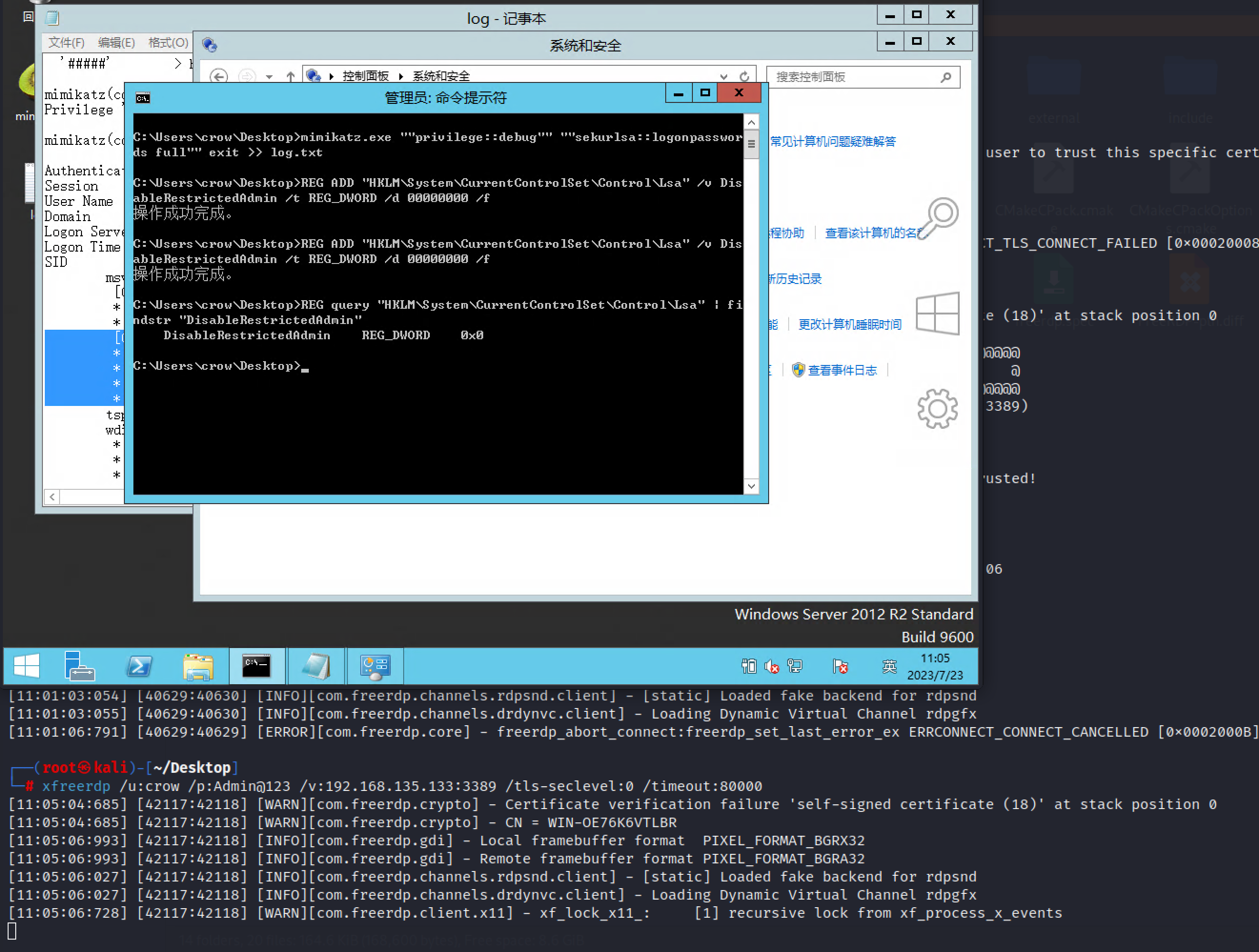Minimize the 系统和安全 window
Image resolution: width=1259 pixels, height=952 pixels.
click(890, 41)
